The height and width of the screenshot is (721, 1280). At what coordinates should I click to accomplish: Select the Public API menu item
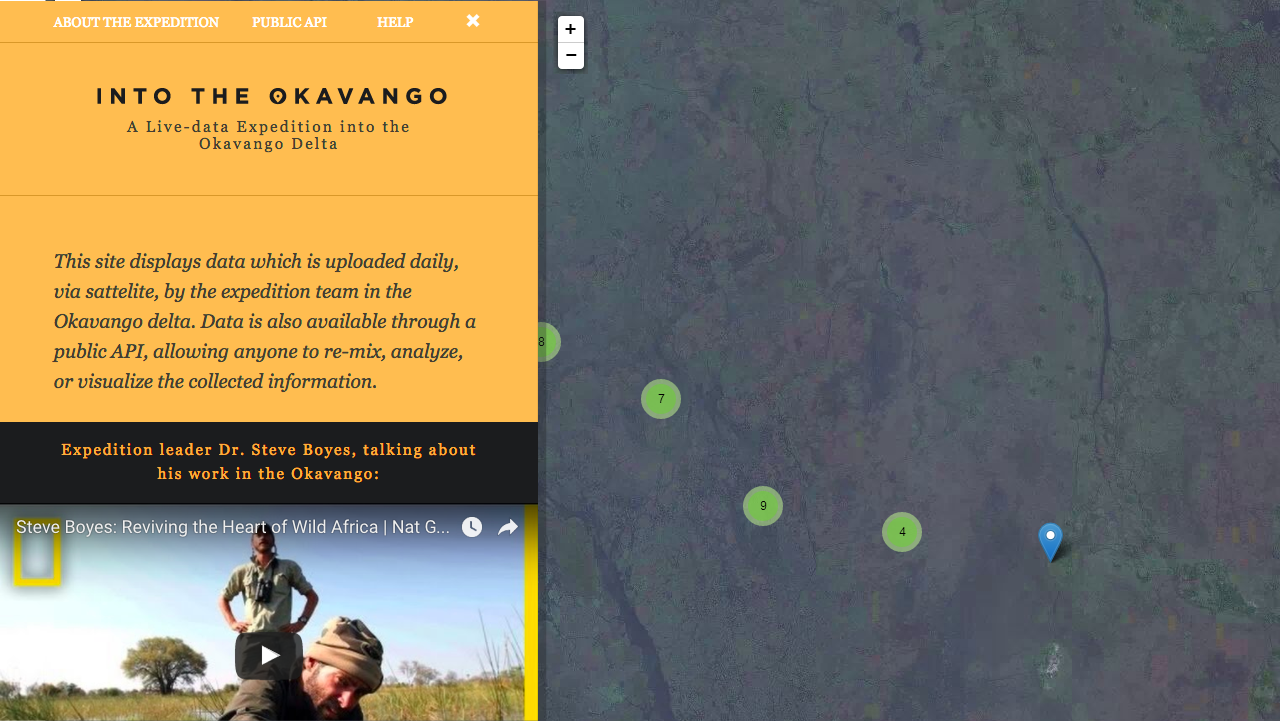tap(289, 22)
